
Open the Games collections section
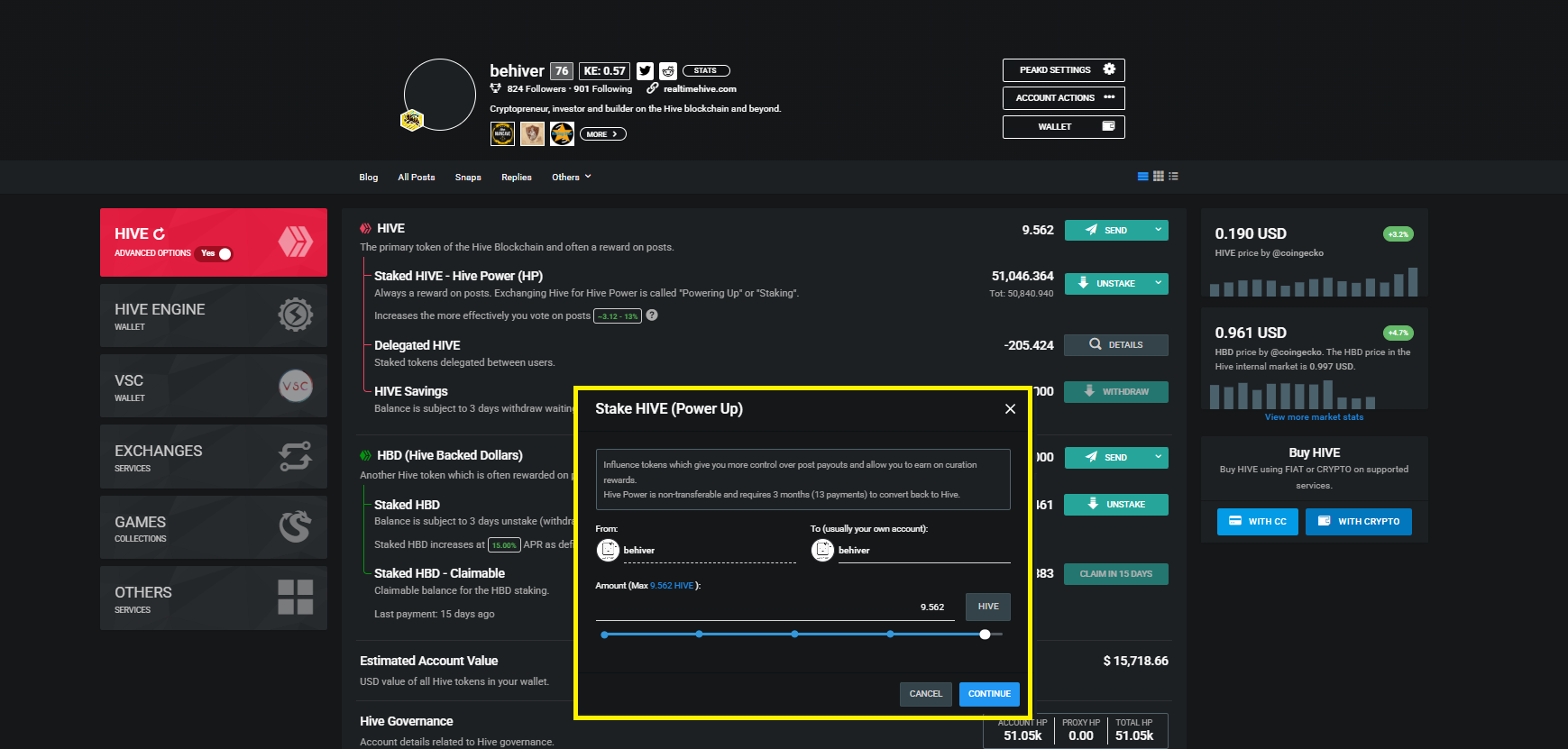(x=214, y=527)
